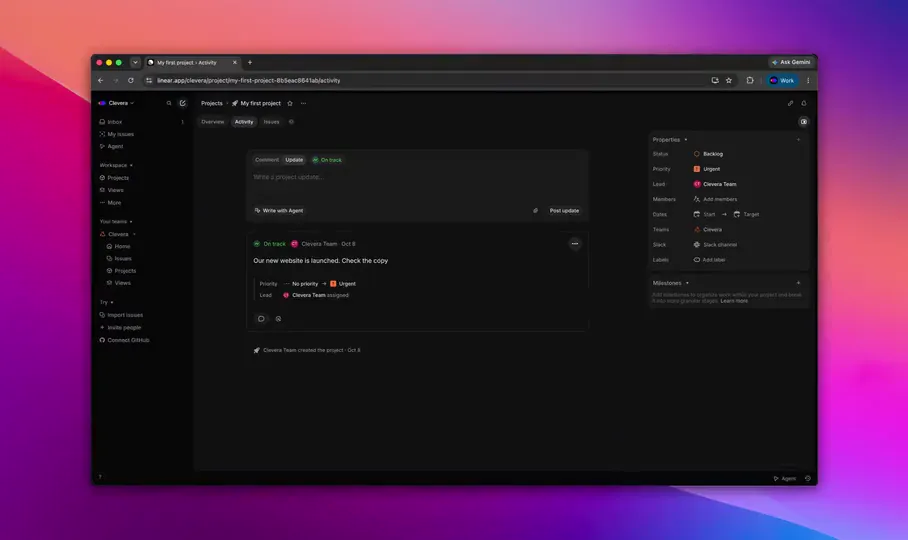Select the Comment mode toggle

267,160
